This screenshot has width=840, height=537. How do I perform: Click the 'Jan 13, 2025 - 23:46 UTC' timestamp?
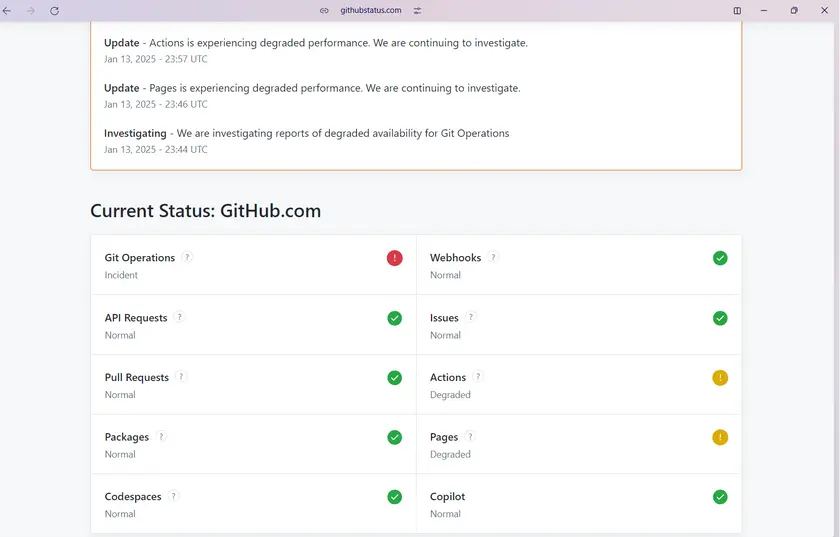pos(156,105)
